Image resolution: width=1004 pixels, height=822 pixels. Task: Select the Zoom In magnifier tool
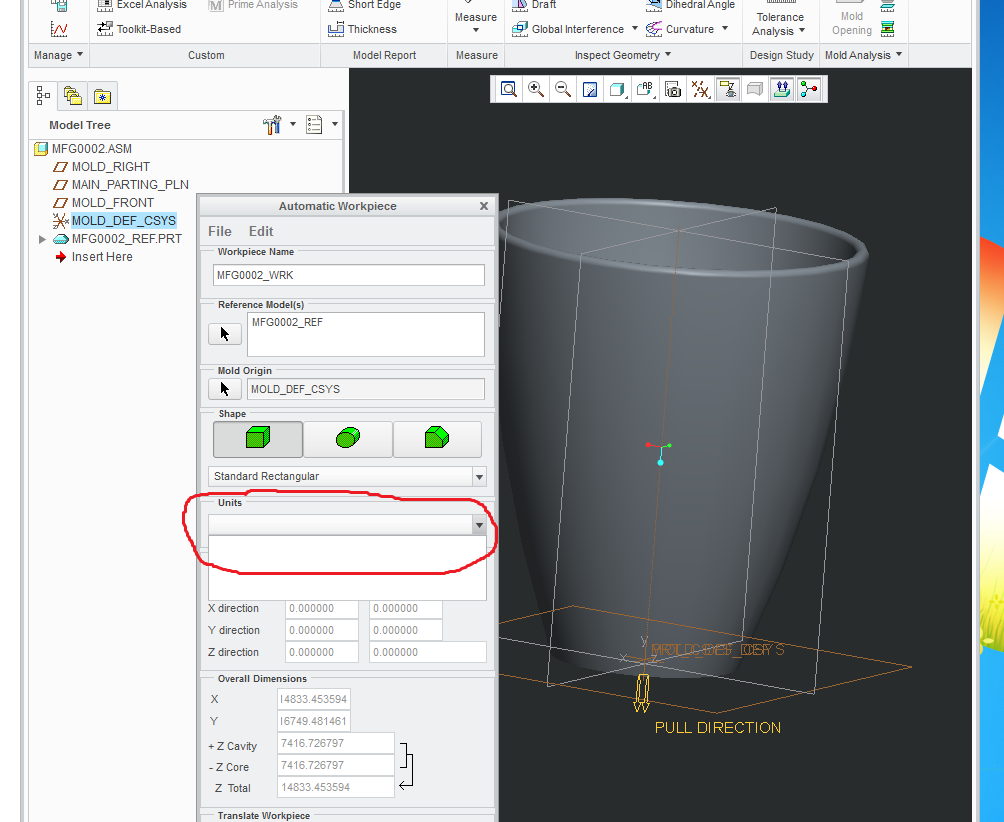click(x=536, y=89)
